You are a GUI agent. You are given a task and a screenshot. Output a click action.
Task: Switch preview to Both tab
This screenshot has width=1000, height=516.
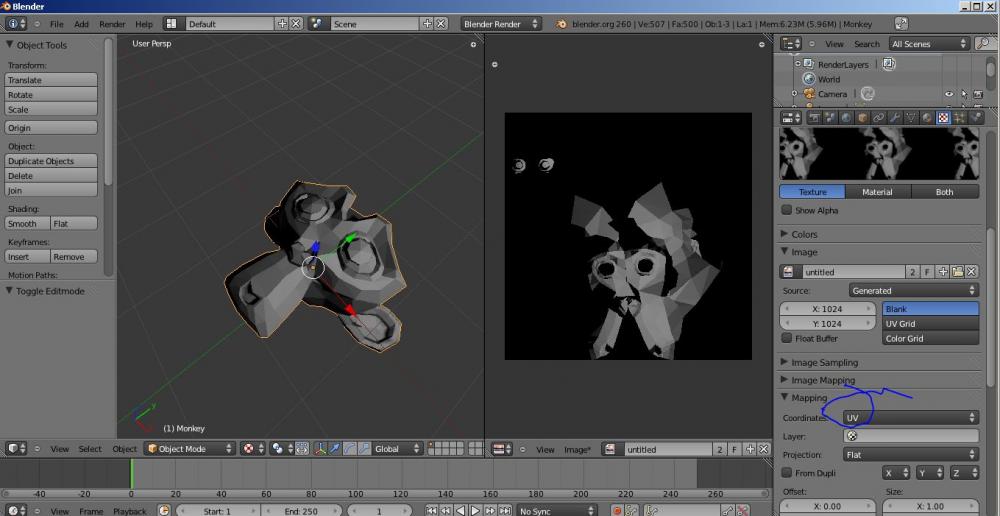945,191
